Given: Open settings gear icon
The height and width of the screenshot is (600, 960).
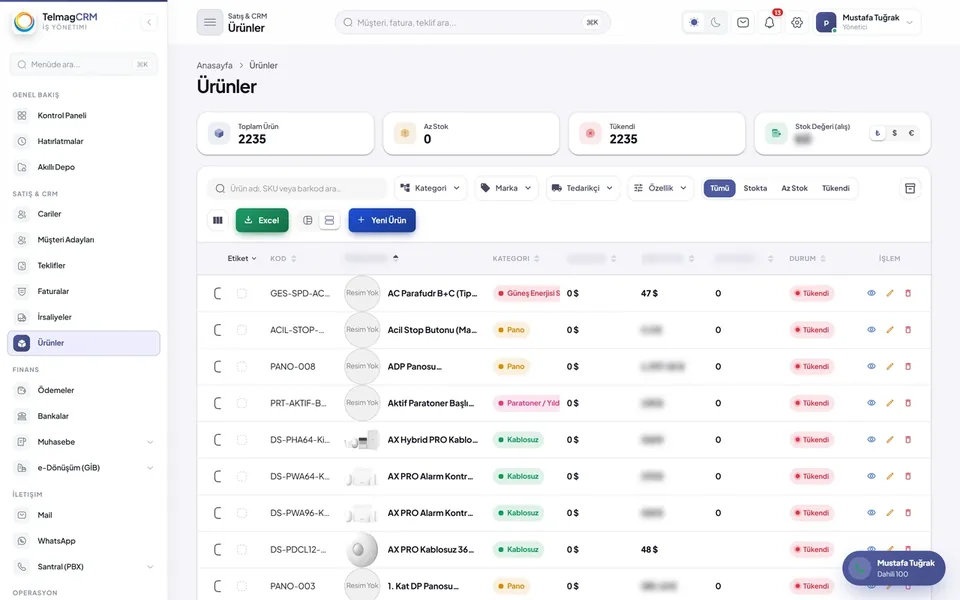Looking at the screenshot, I should point(797,23).
